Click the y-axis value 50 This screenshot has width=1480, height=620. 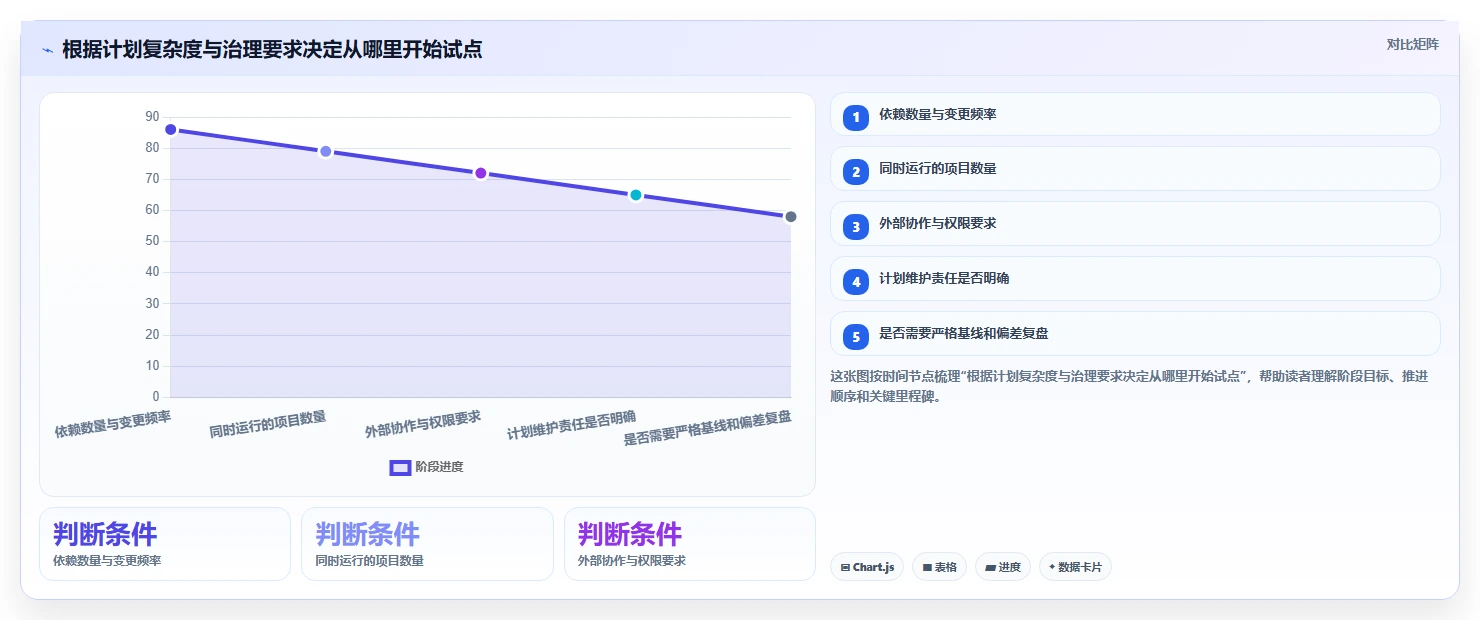[152, 241]
